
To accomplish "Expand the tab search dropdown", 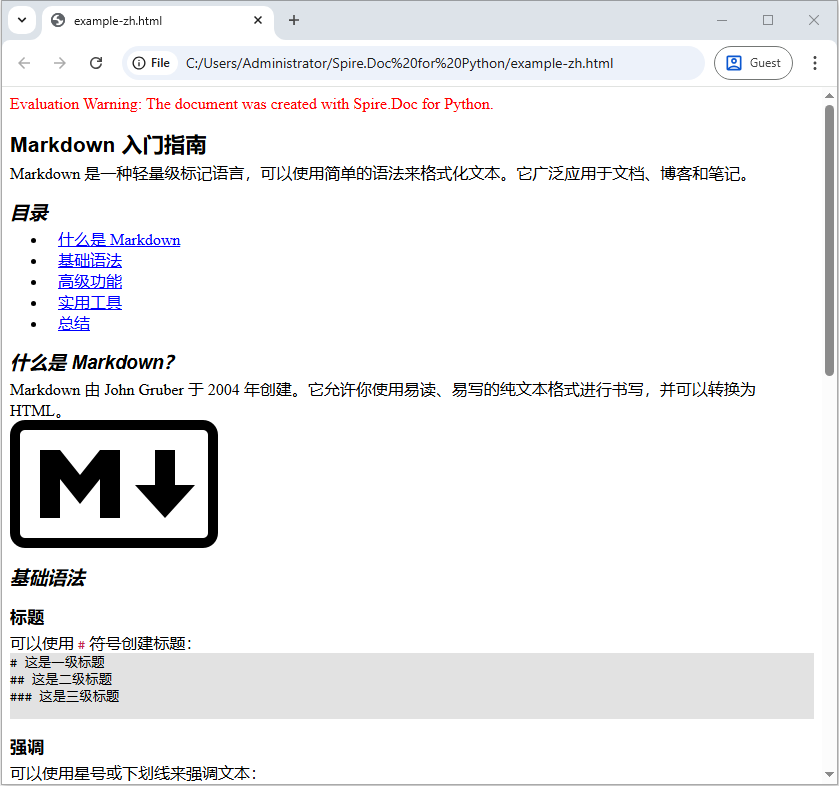I will 20,20.
